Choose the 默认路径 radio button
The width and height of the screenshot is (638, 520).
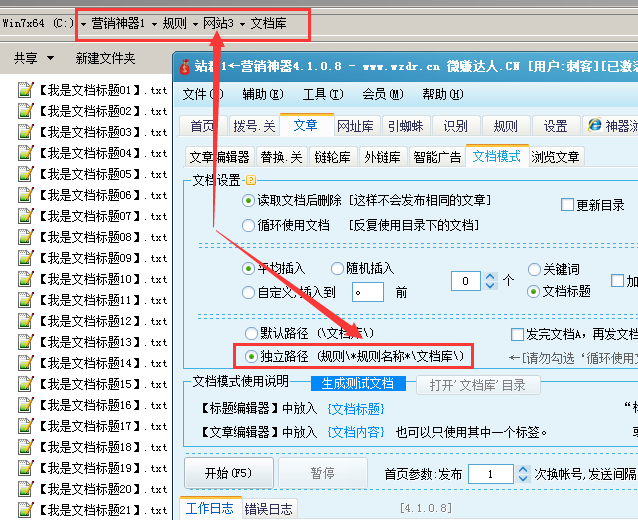[x=251, y=333]
